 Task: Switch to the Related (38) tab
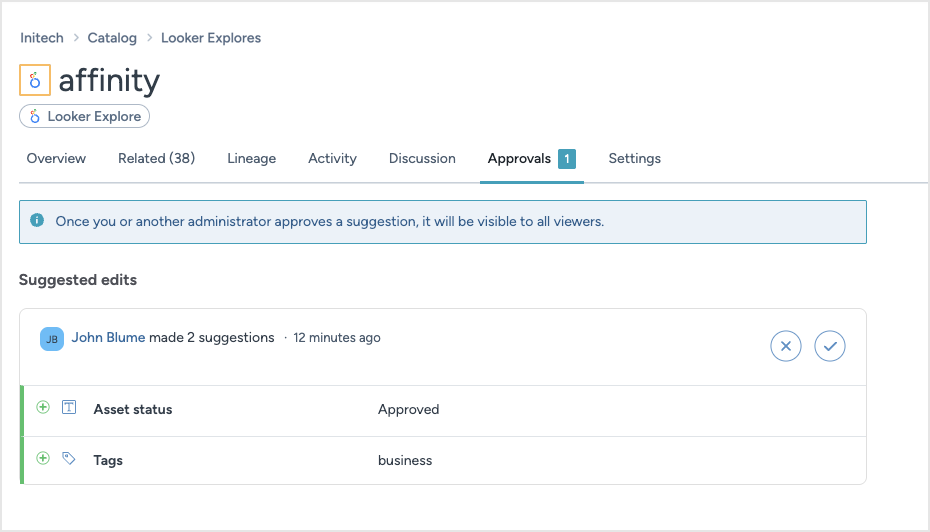coord(157,158)
